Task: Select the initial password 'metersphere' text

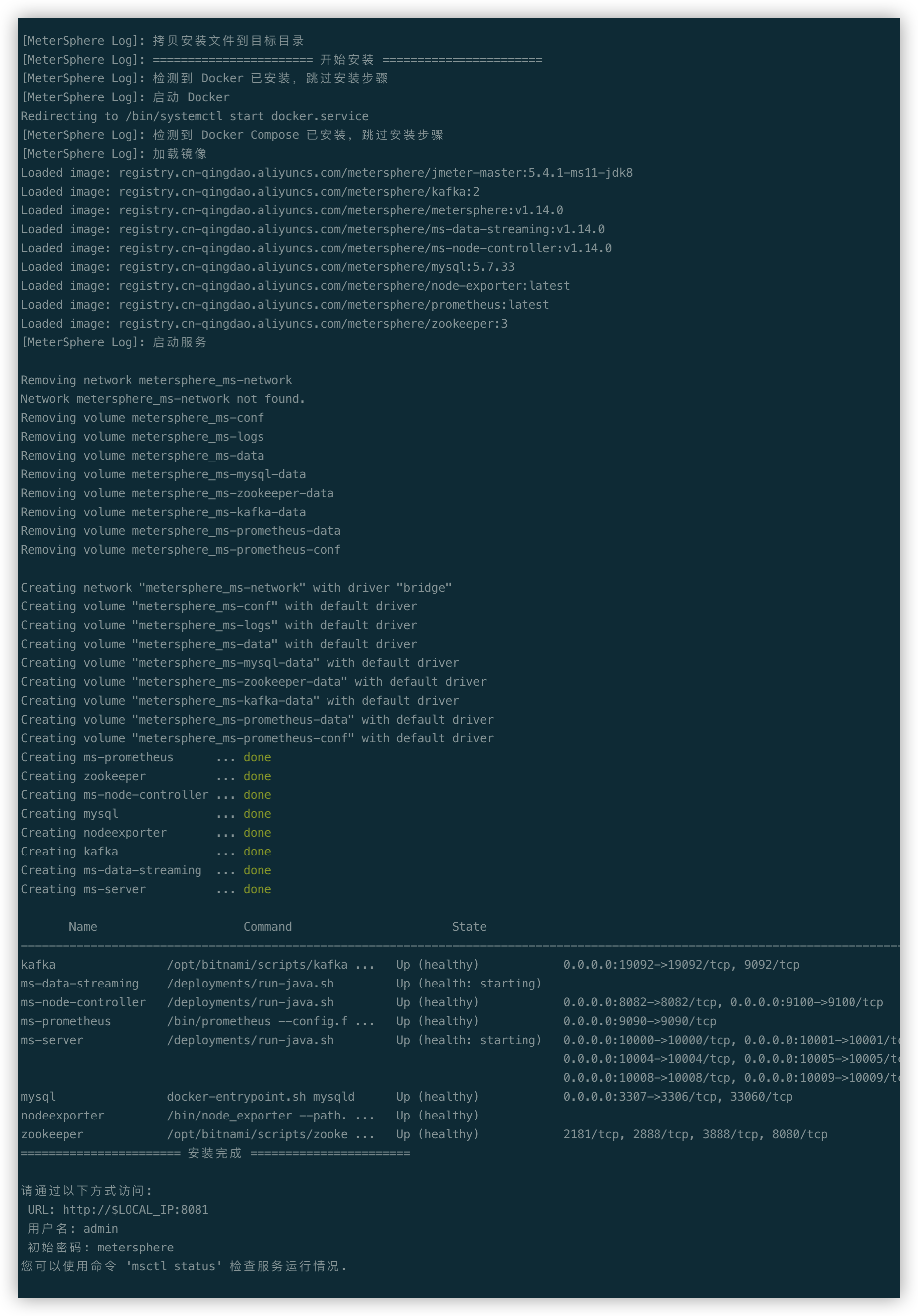Action: (x=135, y=1248)
